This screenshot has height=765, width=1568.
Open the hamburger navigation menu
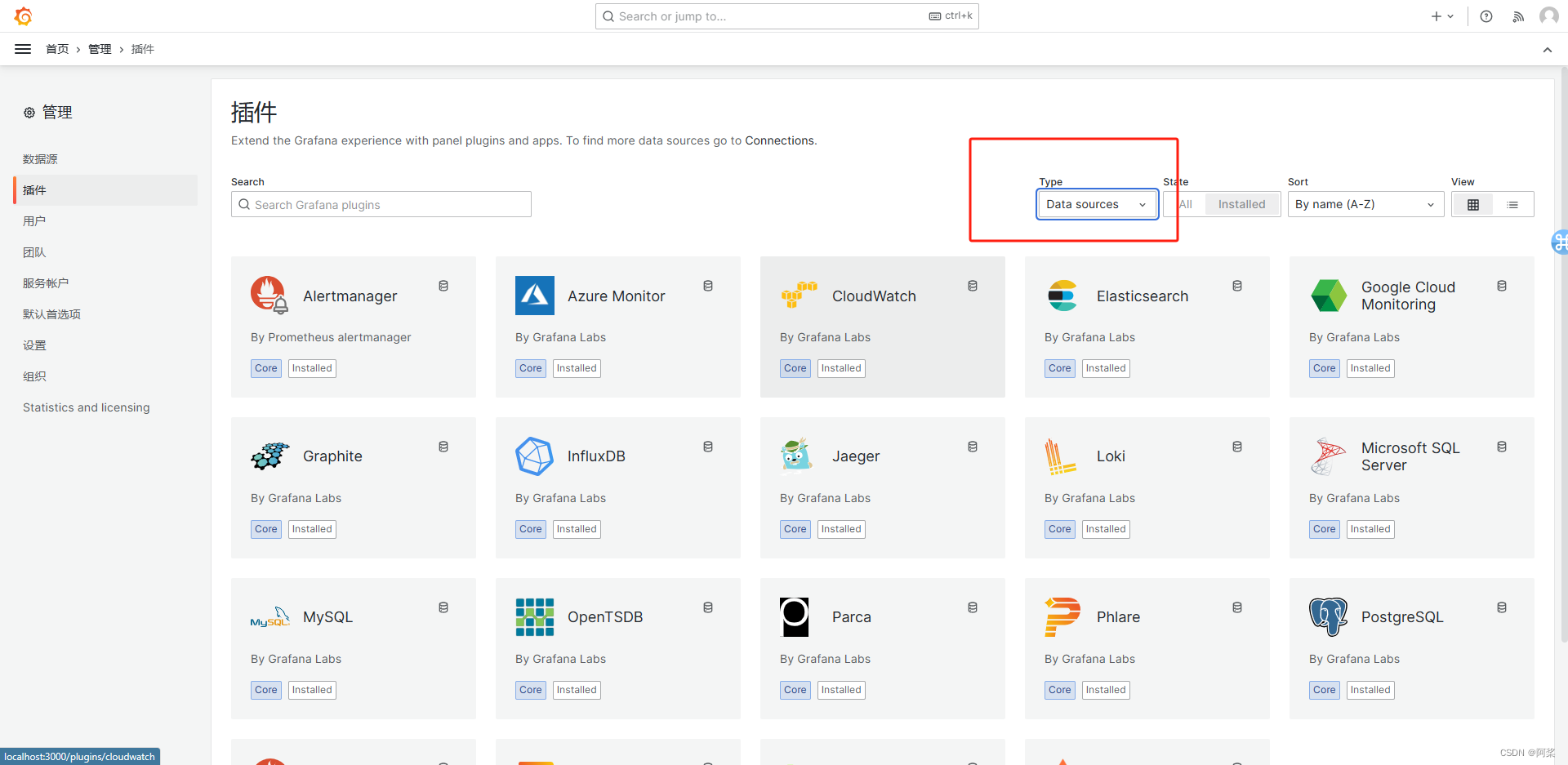pos(23,49)
